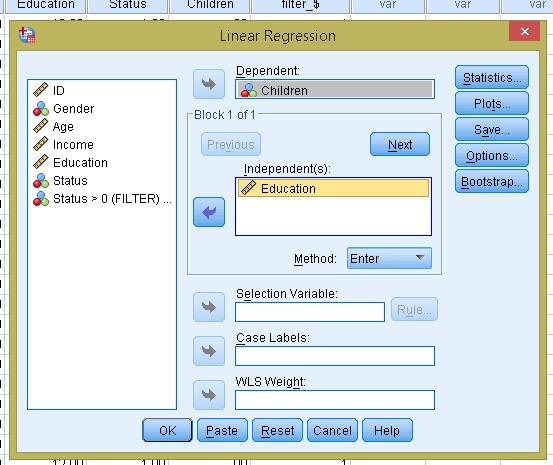
Task: Select the Status variable in the list
Action: coord(102,181)
